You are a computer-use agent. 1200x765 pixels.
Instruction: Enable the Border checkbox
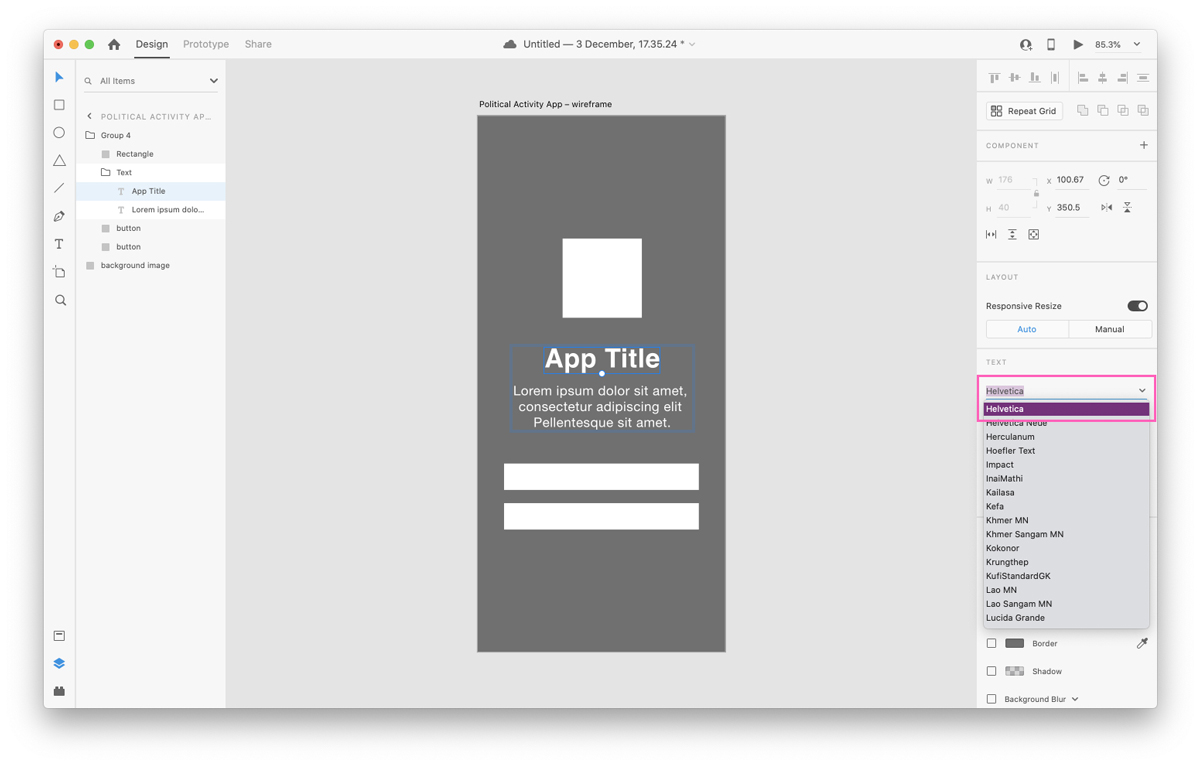point(991,644)
